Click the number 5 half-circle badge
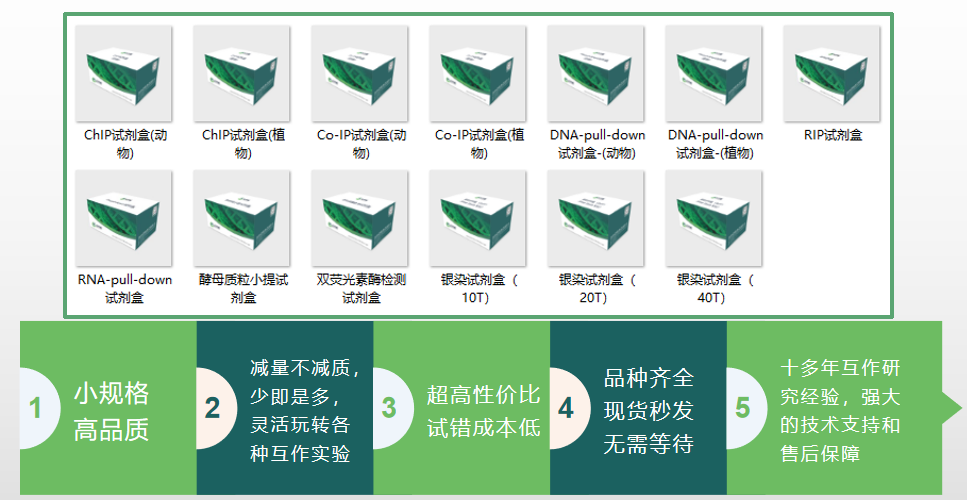Viewport: 967px width, 500px height. (x=745, y=408)
